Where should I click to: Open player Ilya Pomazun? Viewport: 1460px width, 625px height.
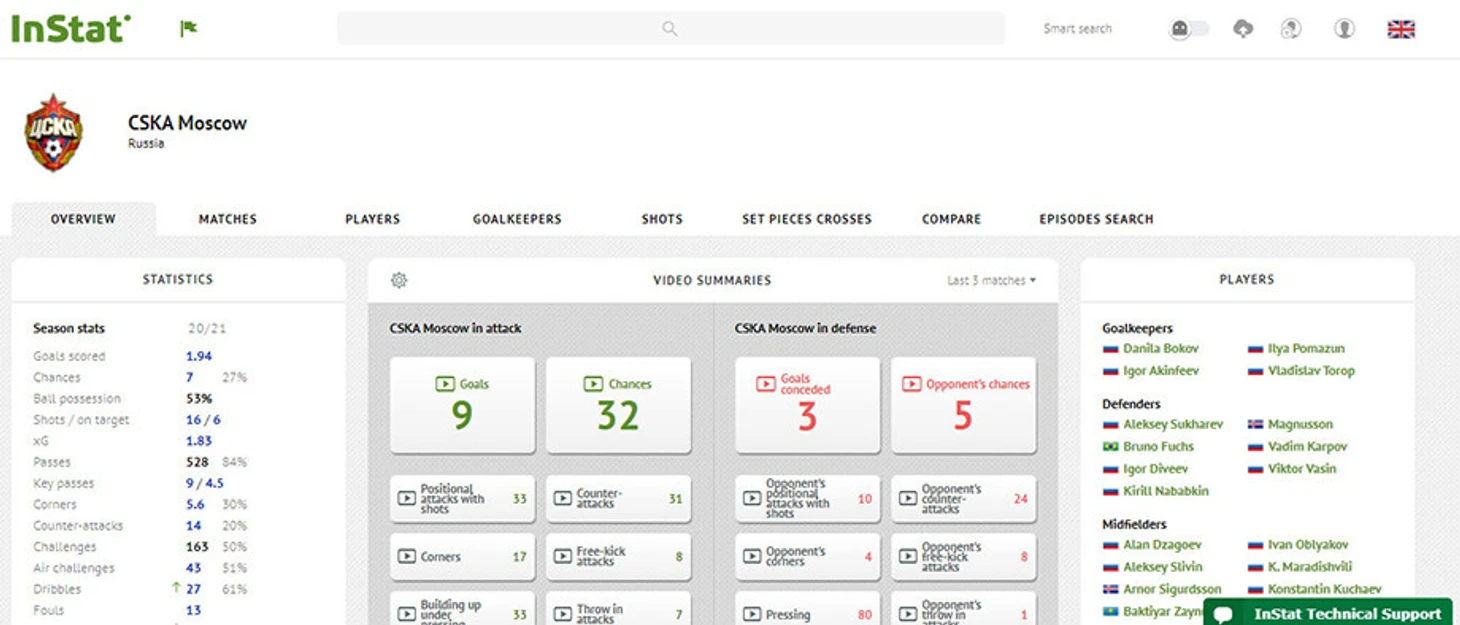[1306, 349]
